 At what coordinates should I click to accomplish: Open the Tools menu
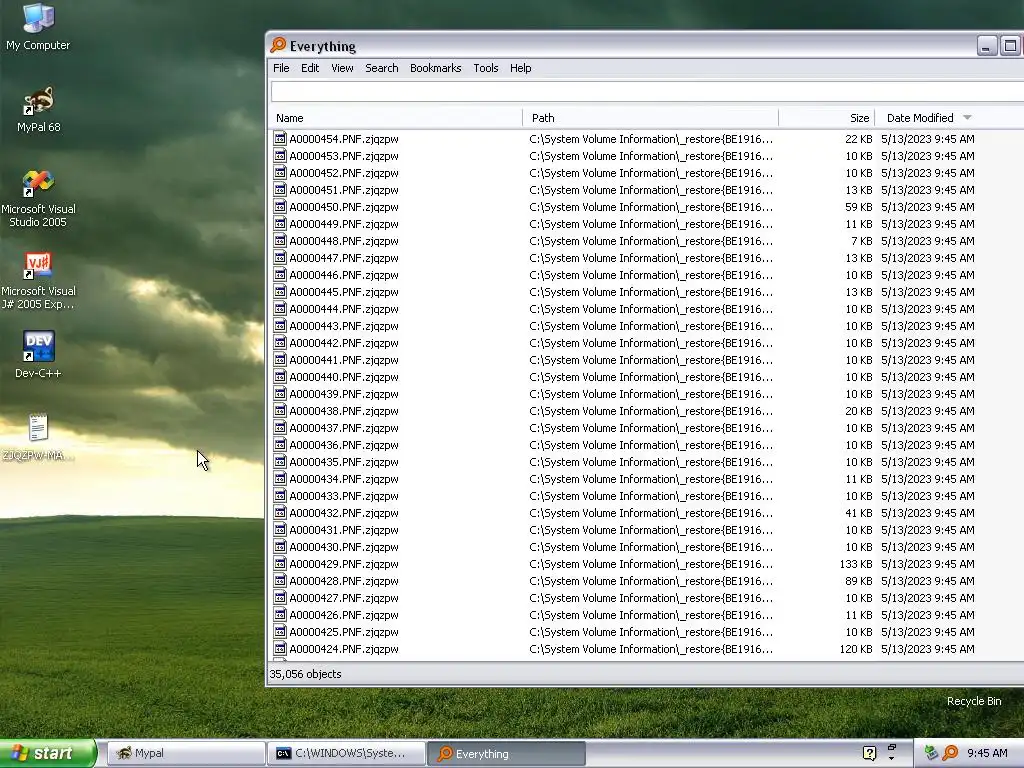click(485, 68)
